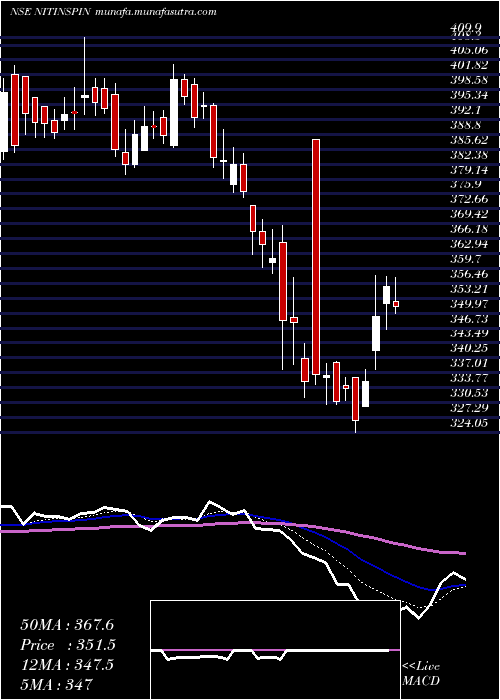Screen dimensions: 500x700
Task: Select the 375.9 price axis label
Action: (466, 184)
